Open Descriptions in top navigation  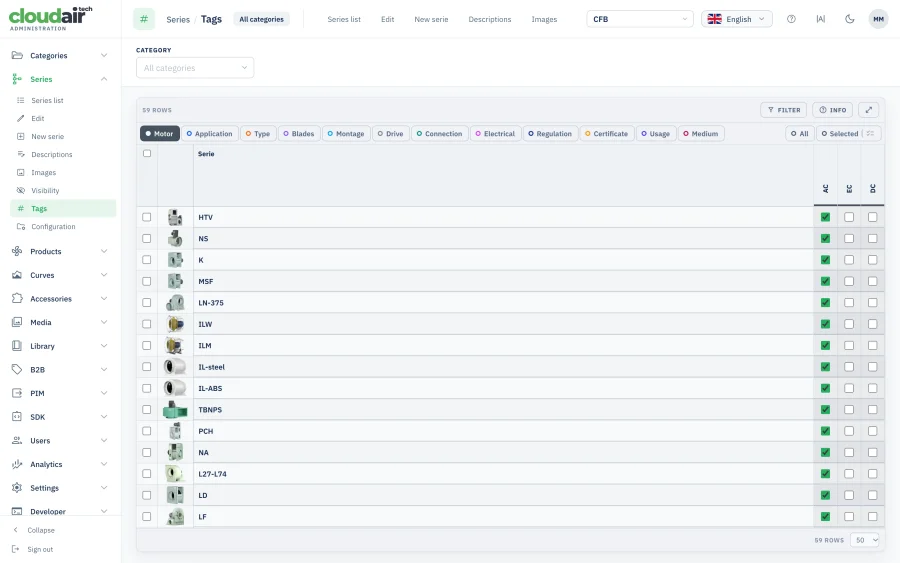pos(490,19)
